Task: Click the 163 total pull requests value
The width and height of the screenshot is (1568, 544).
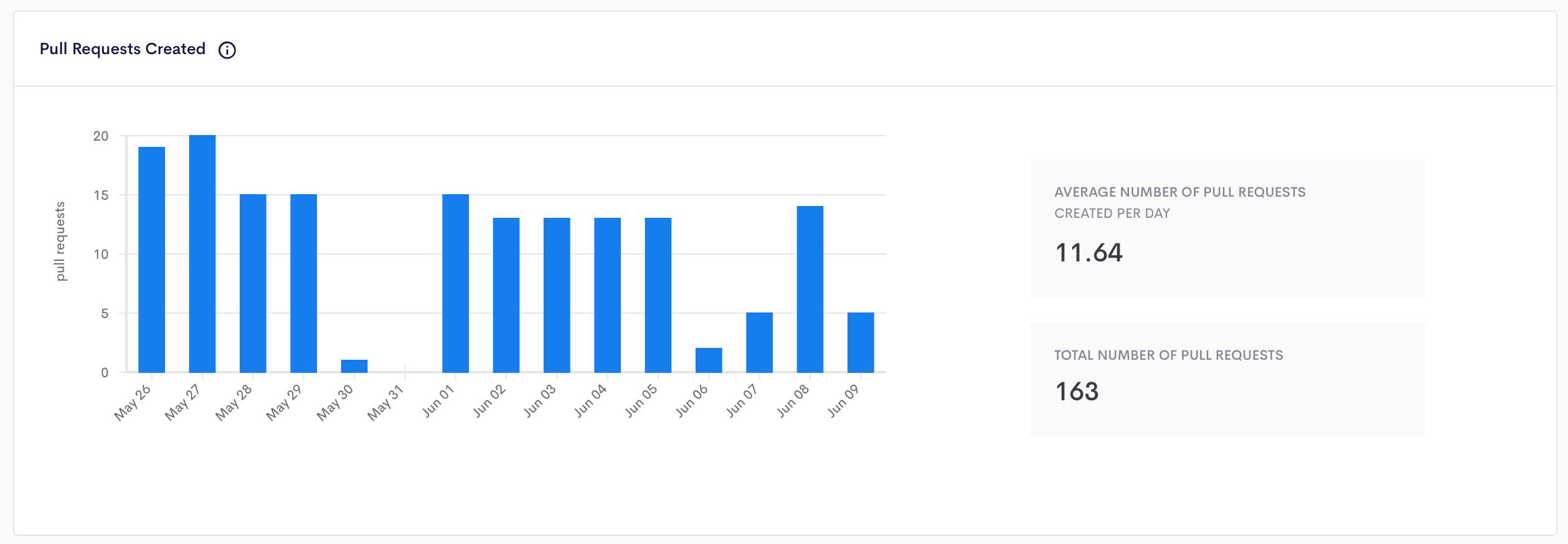Action: pos(1077,392)
